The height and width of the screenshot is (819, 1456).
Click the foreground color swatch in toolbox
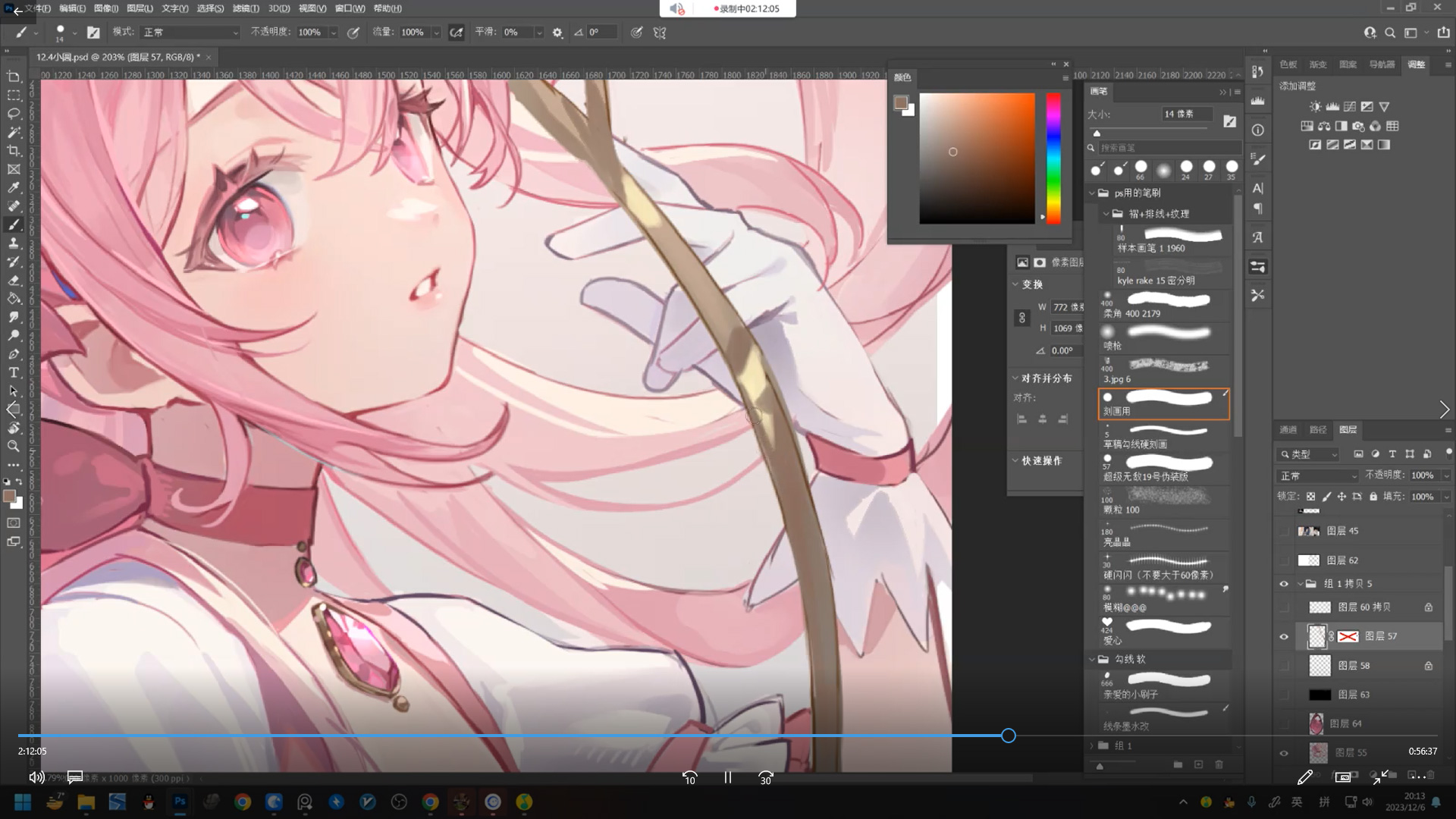coord(9,496)
